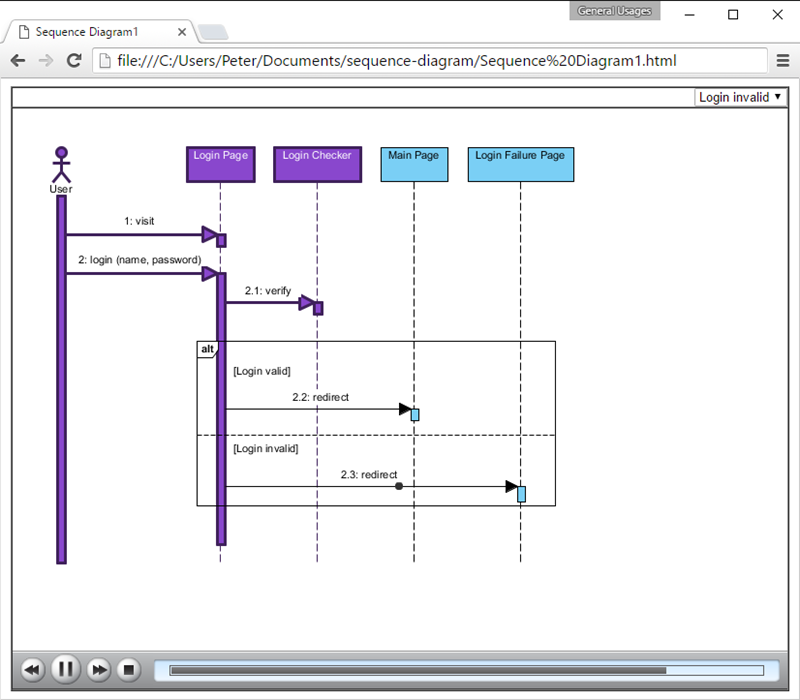Click the animation progress bar
This screenshot has height=700, width=800.
tap(466, 670)
